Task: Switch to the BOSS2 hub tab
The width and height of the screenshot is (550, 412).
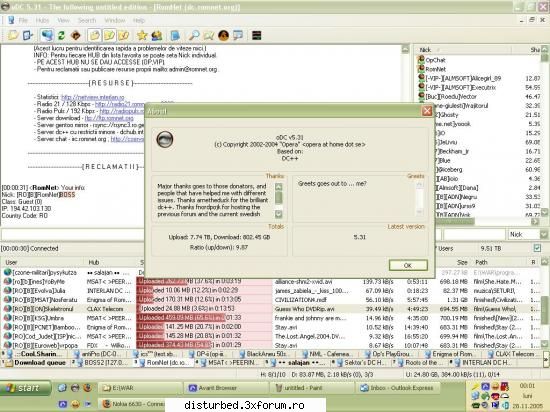Action: 101,363
